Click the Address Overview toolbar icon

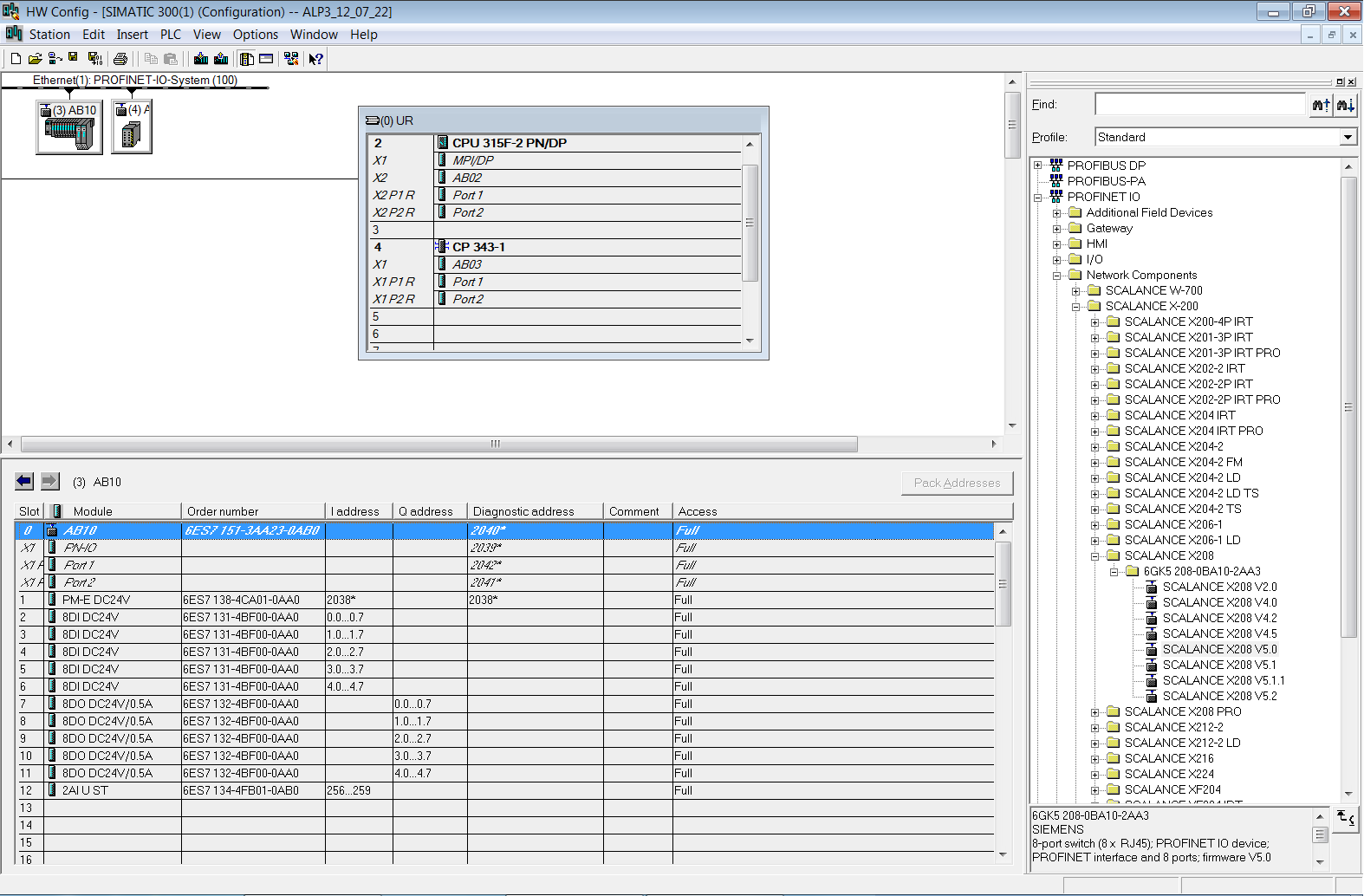pos(266,59)
